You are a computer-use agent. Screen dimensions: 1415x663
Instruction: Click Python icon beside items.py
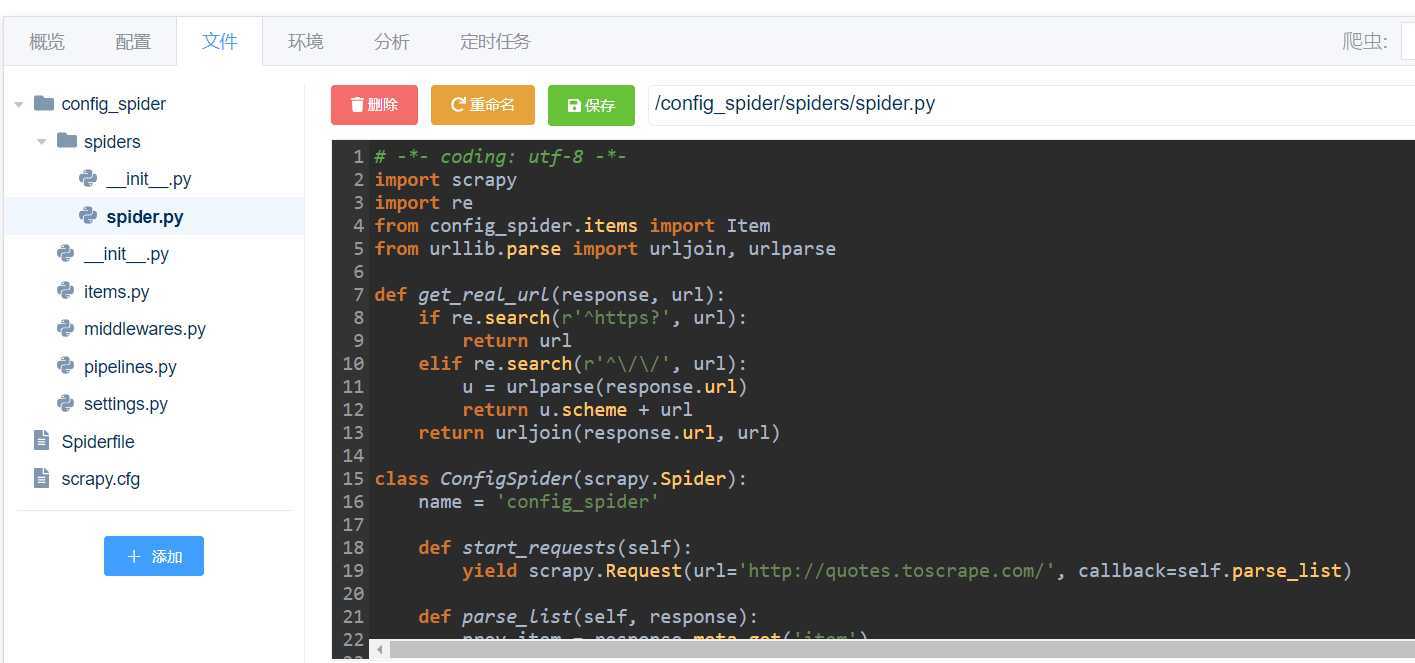(x=66, y=290)
